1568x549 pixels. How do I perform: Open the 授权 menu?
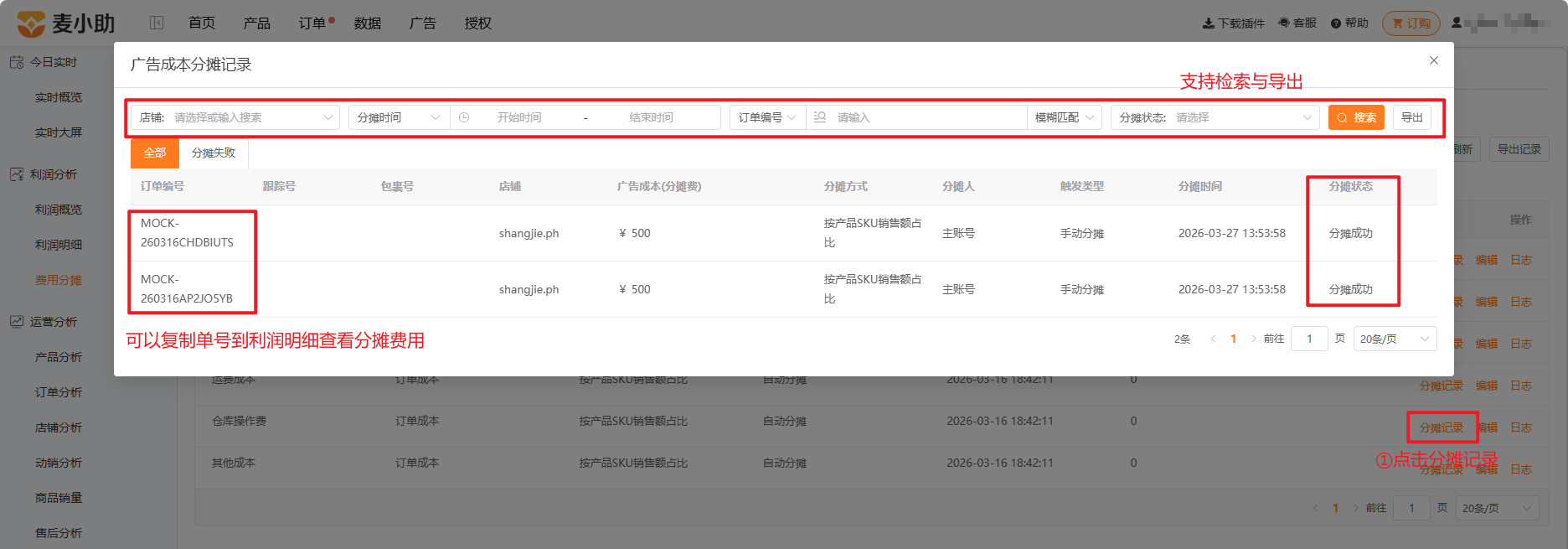[478, 23]
